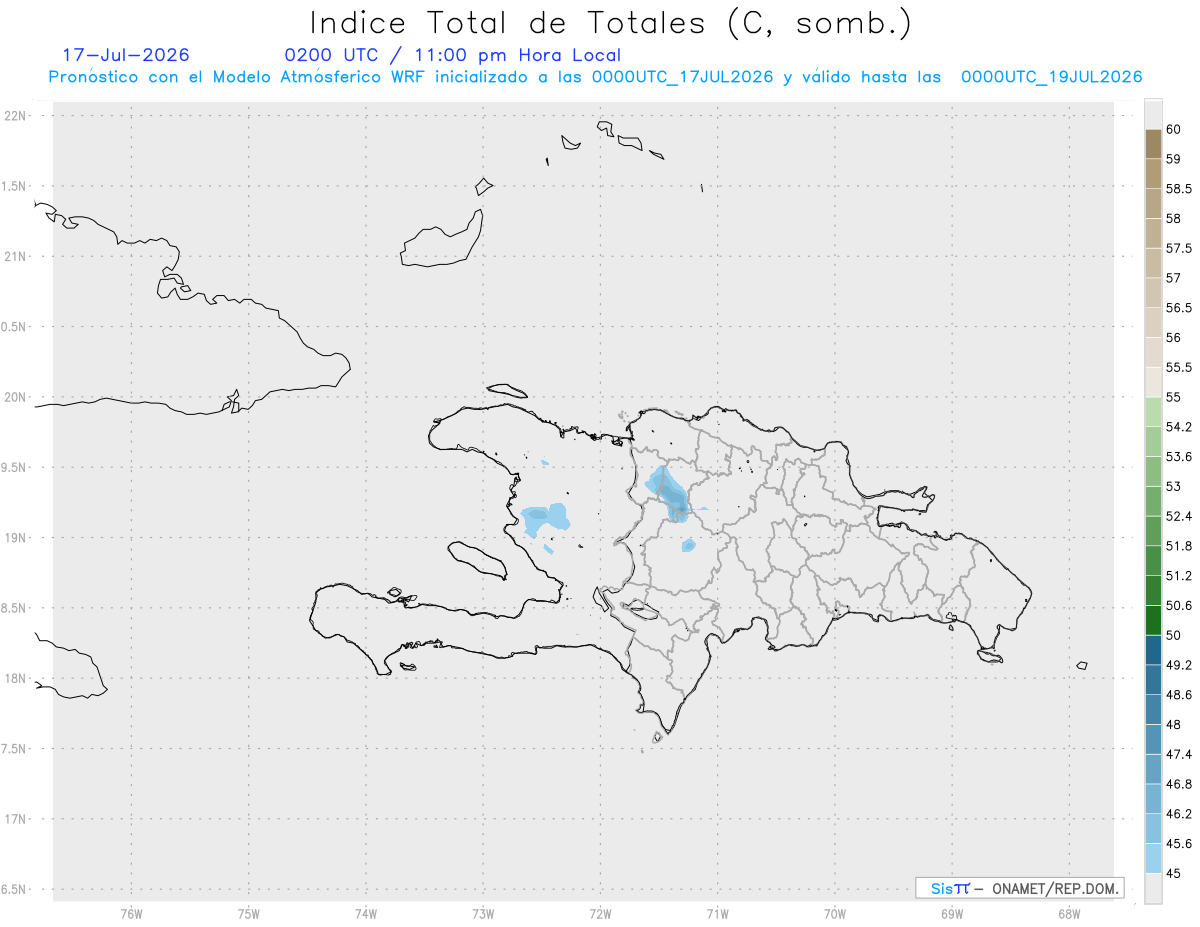The width and height of the screenshot is (1200, 927).
Task: Click the colour band between 59 and 60
Action: coord(1153,144)
